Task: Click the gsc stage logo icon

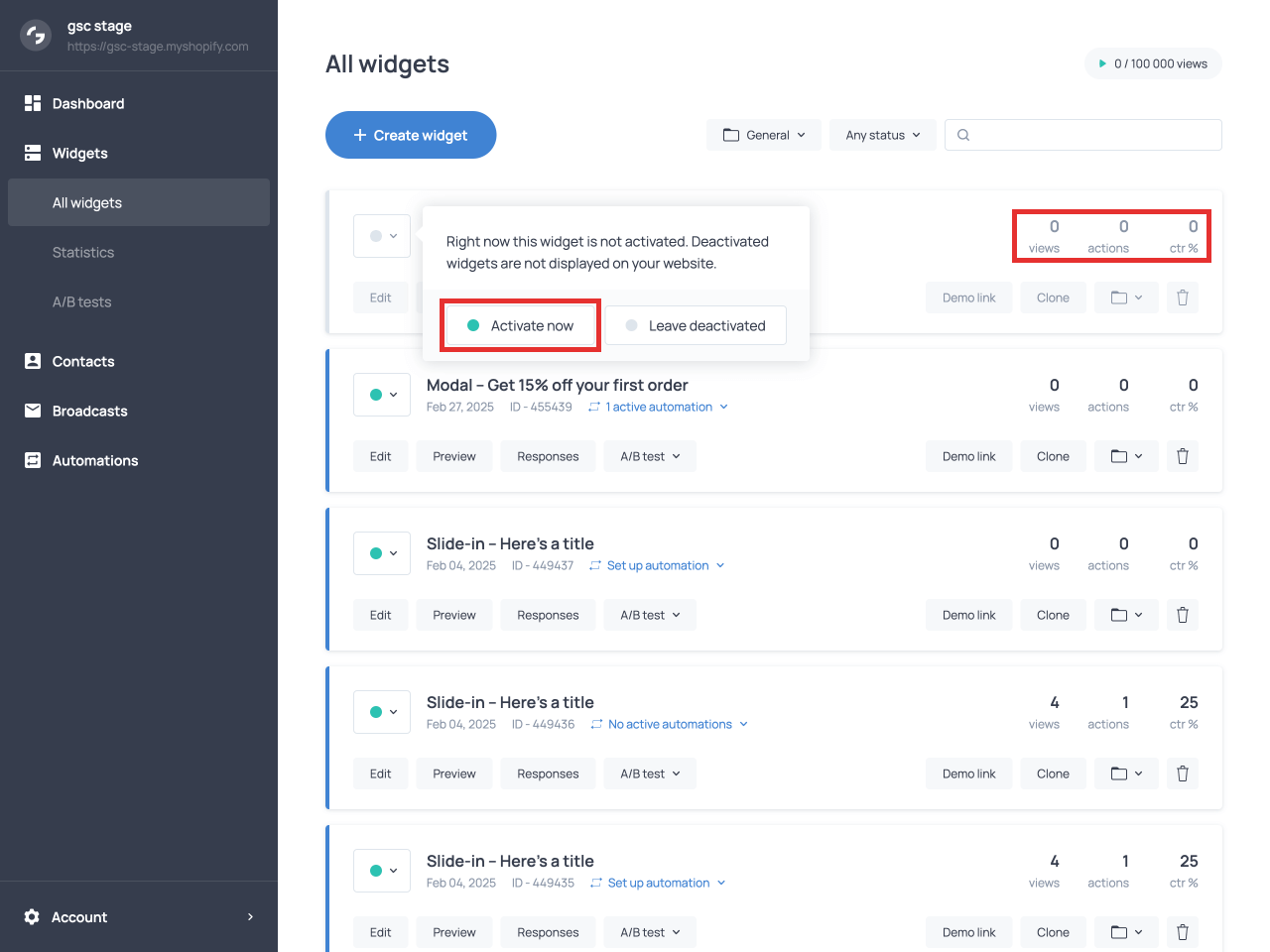Action: tap(36, 36)
